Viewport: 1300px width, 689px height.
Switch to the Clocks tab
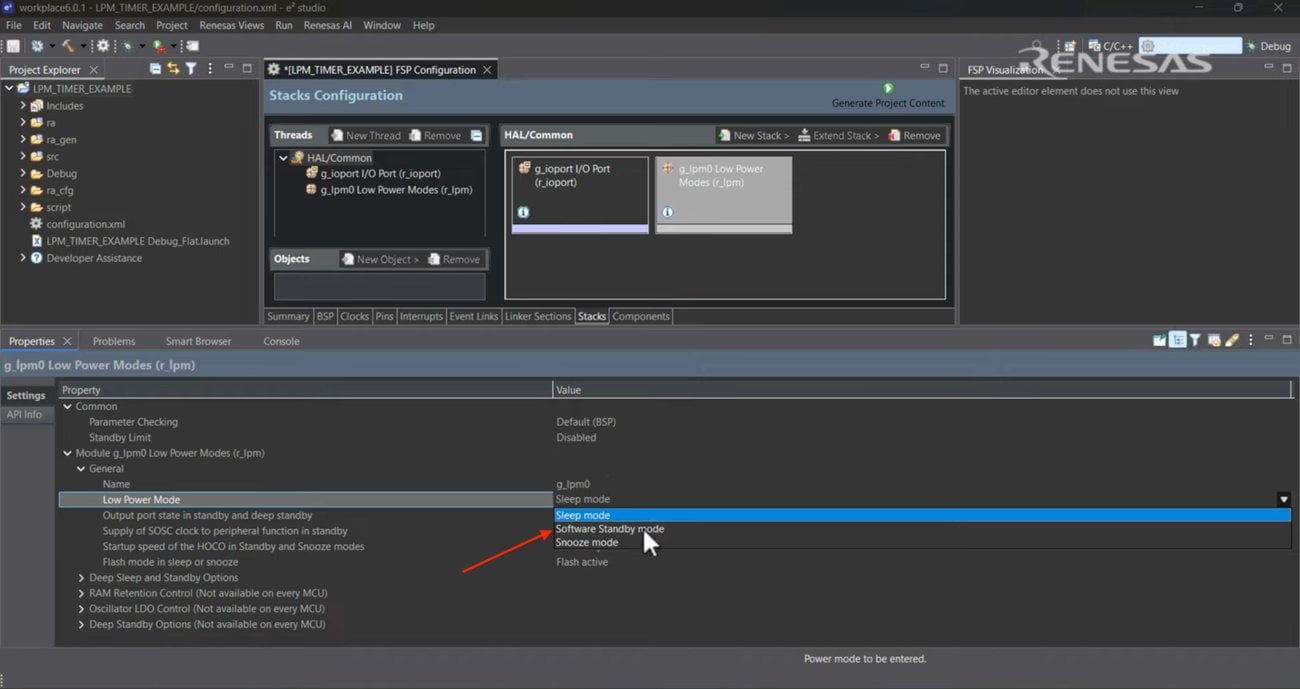tap(355, 316)
